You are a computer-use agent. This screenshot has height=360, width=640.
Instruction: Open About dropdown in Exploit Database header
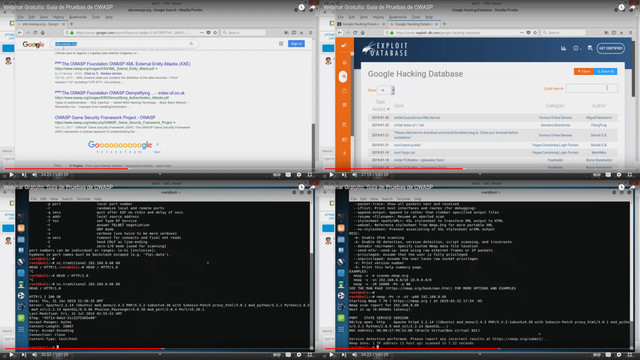(x=576, y=48)
